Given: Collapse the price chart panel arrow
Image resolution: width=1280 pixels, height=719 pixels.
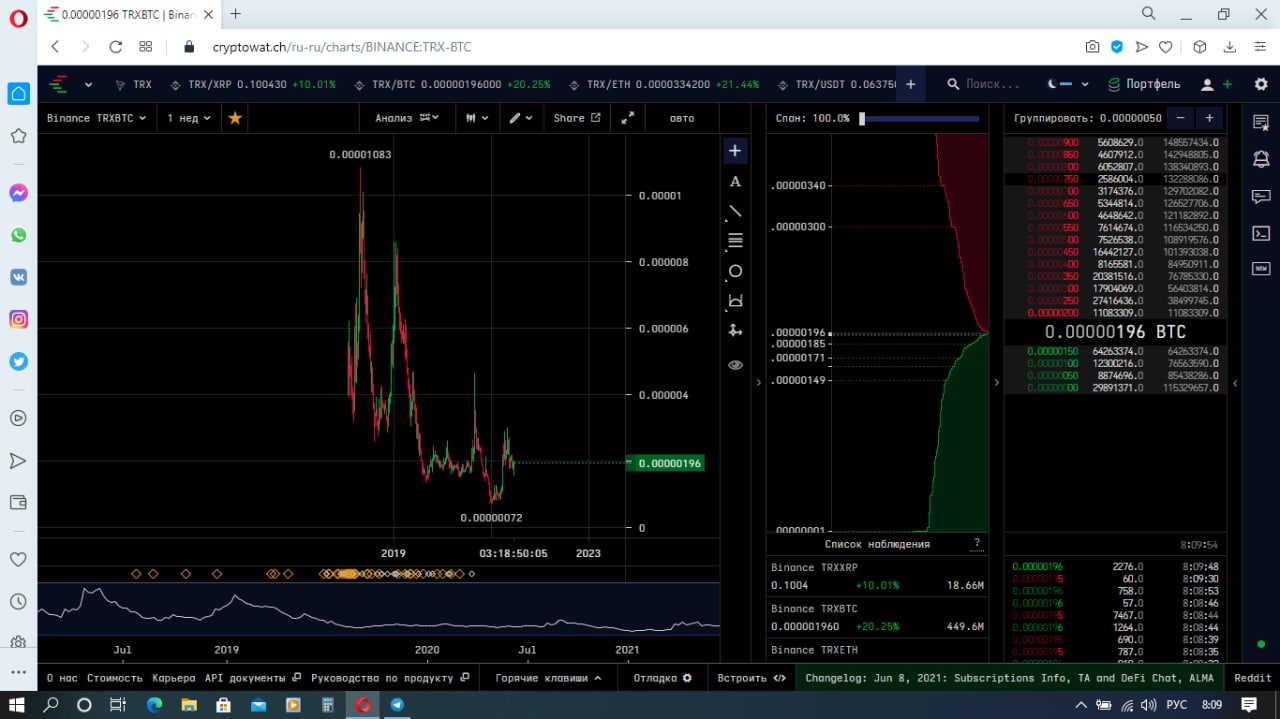Looking at the screenshot, I should [758, 383].
